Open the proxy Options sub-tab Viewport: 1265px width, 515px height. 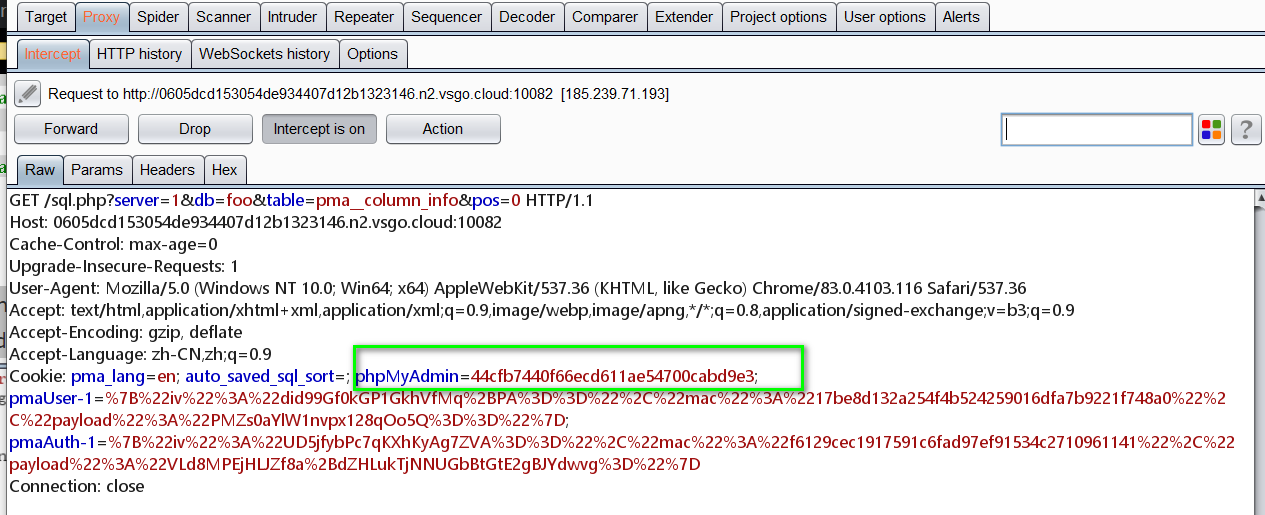click(x=373, y=54)
